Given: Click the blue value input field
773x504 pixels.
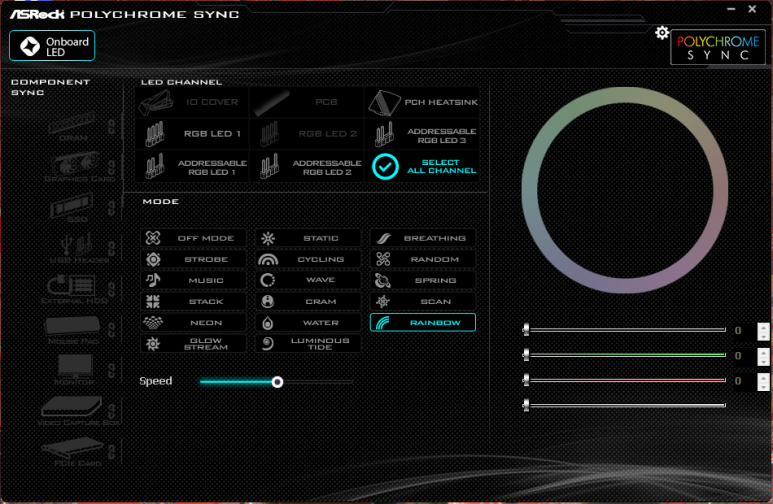Looking at the screenshot, I should pos(745,331).
